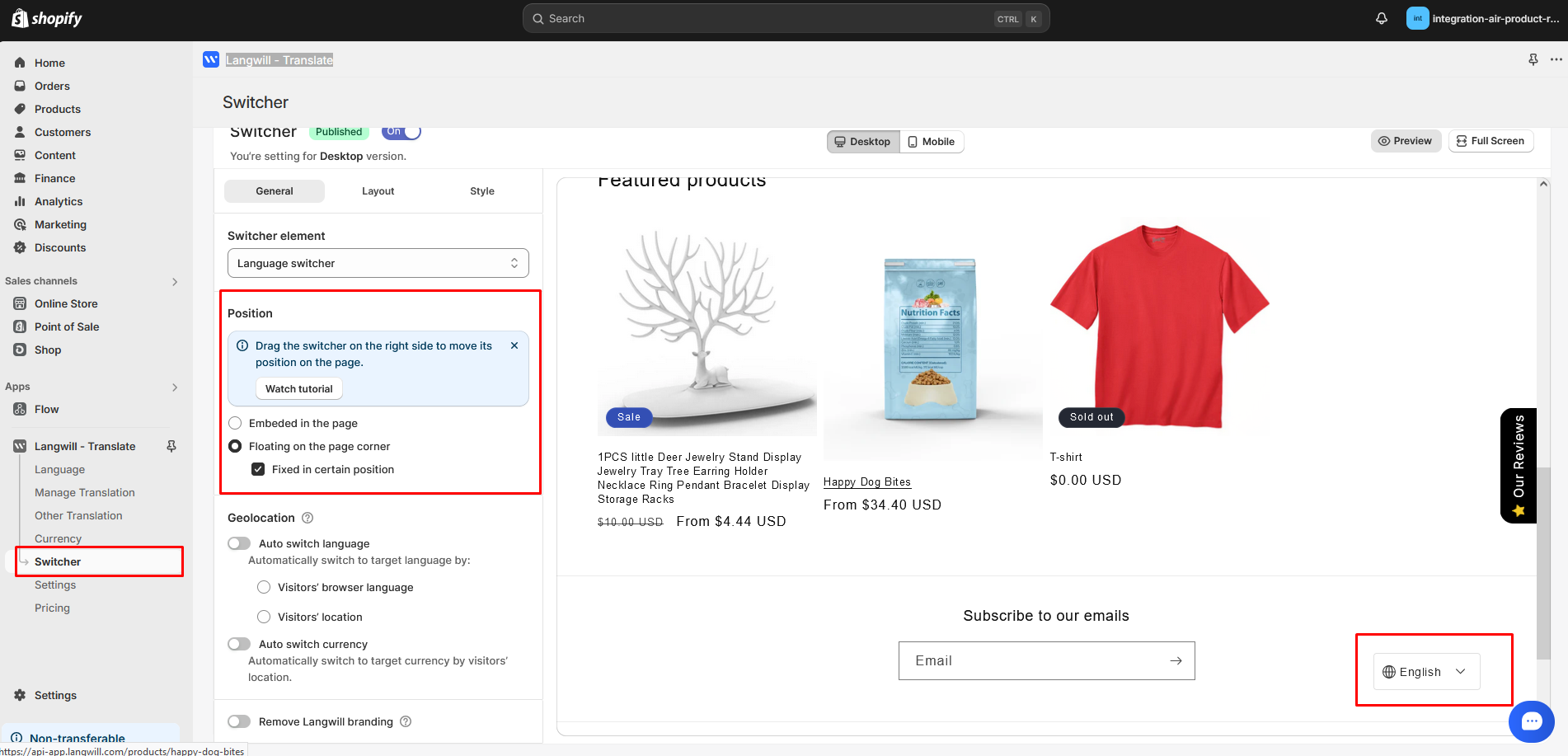
Task: Switch to the Layout tab
Action: (x=378, y=191)
